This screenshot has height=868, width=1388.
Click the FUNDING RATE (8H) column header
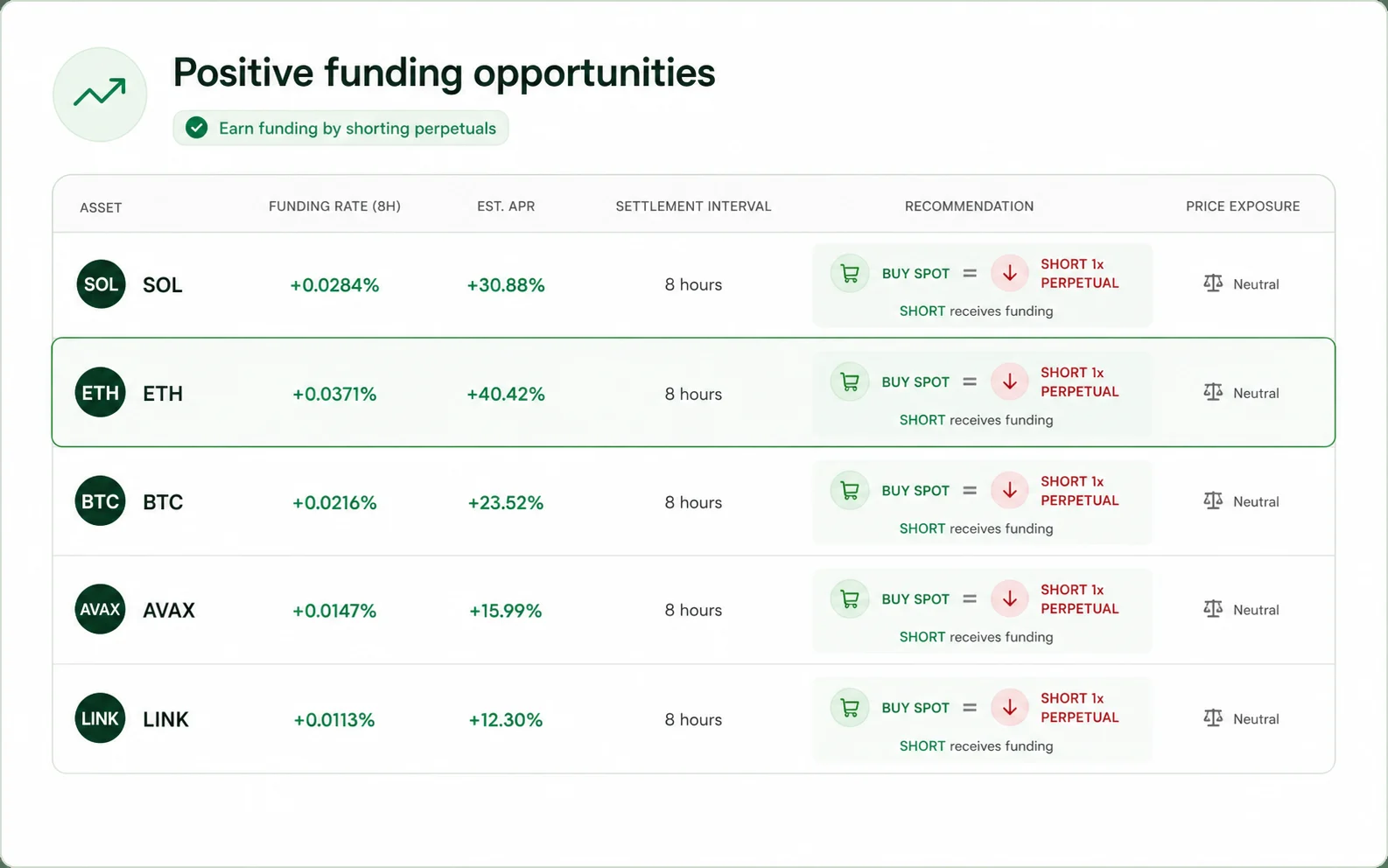(334, 206)
